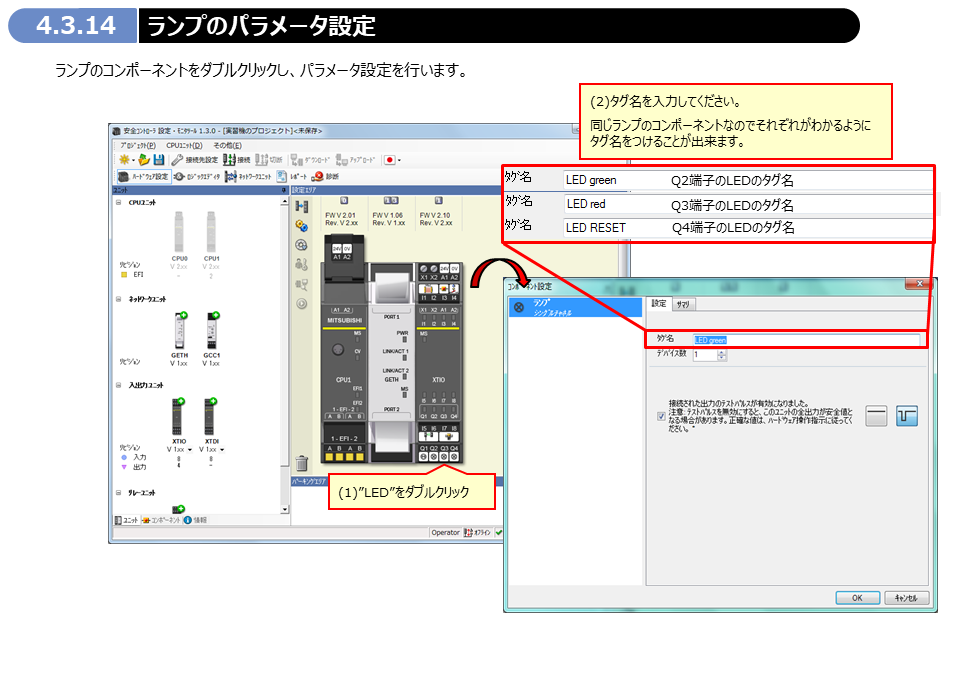Toggle the test pulse checkbox
This screenshot has width=960, height=700.
pos(661,416)
